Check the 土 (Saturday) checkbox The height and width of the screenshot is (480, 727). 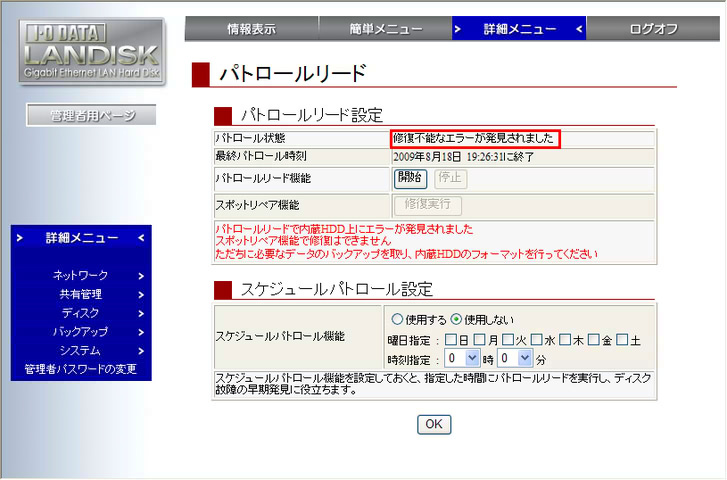tap(622, 340)
